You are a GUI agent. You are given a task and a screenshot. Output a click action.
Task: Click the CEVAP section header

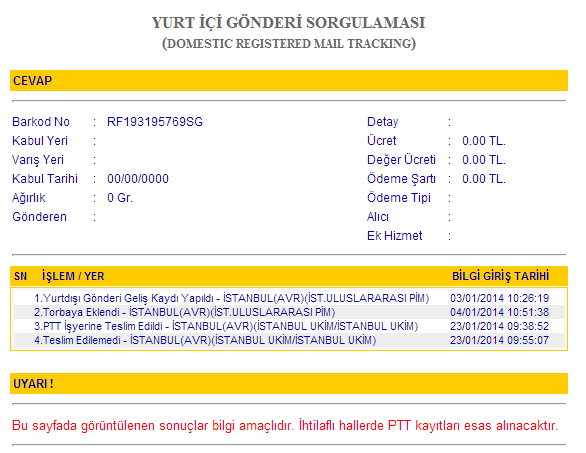tap(289, 80)
